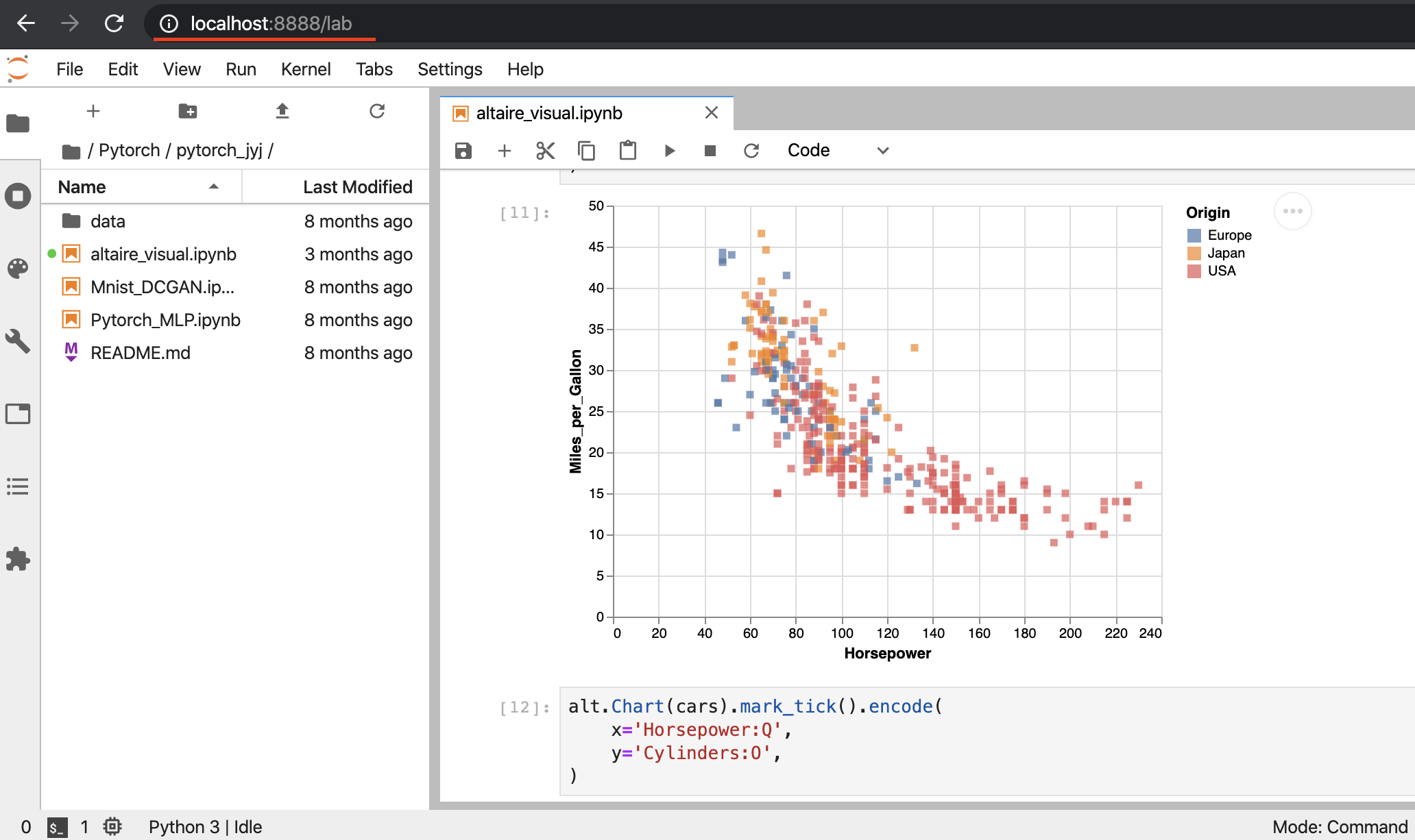Image resolution: width=1415 pixels, height=840 pixels.
Task: Run the selected cell
Action: pos(670,151)
